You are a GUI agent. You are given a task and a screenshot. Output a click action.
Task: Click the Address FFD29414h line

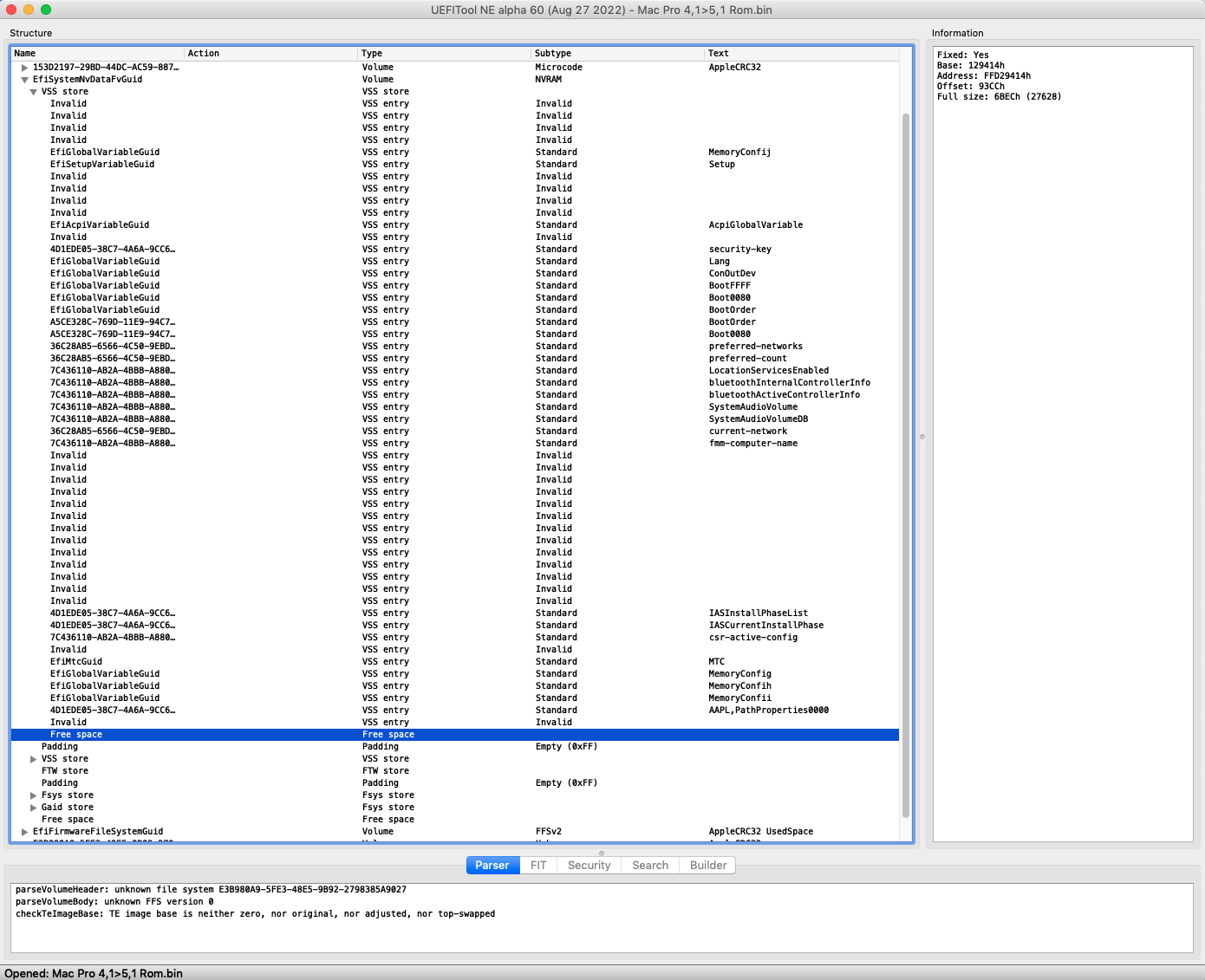pos(983,76)
